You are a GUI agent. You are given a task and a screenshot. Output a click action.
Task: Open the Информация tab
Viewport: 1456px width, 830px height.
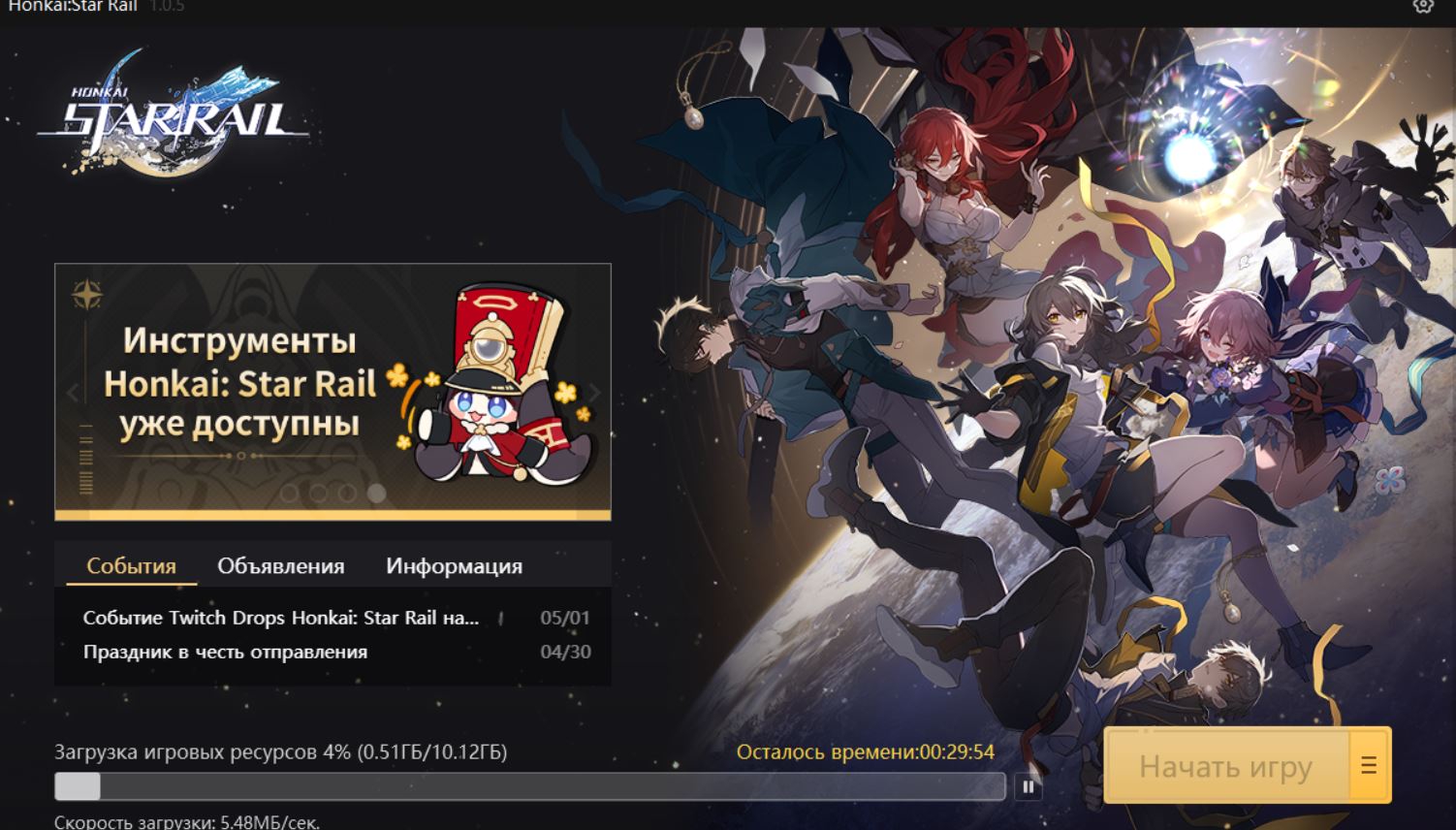pyautogui.click(x=454, y=566)
